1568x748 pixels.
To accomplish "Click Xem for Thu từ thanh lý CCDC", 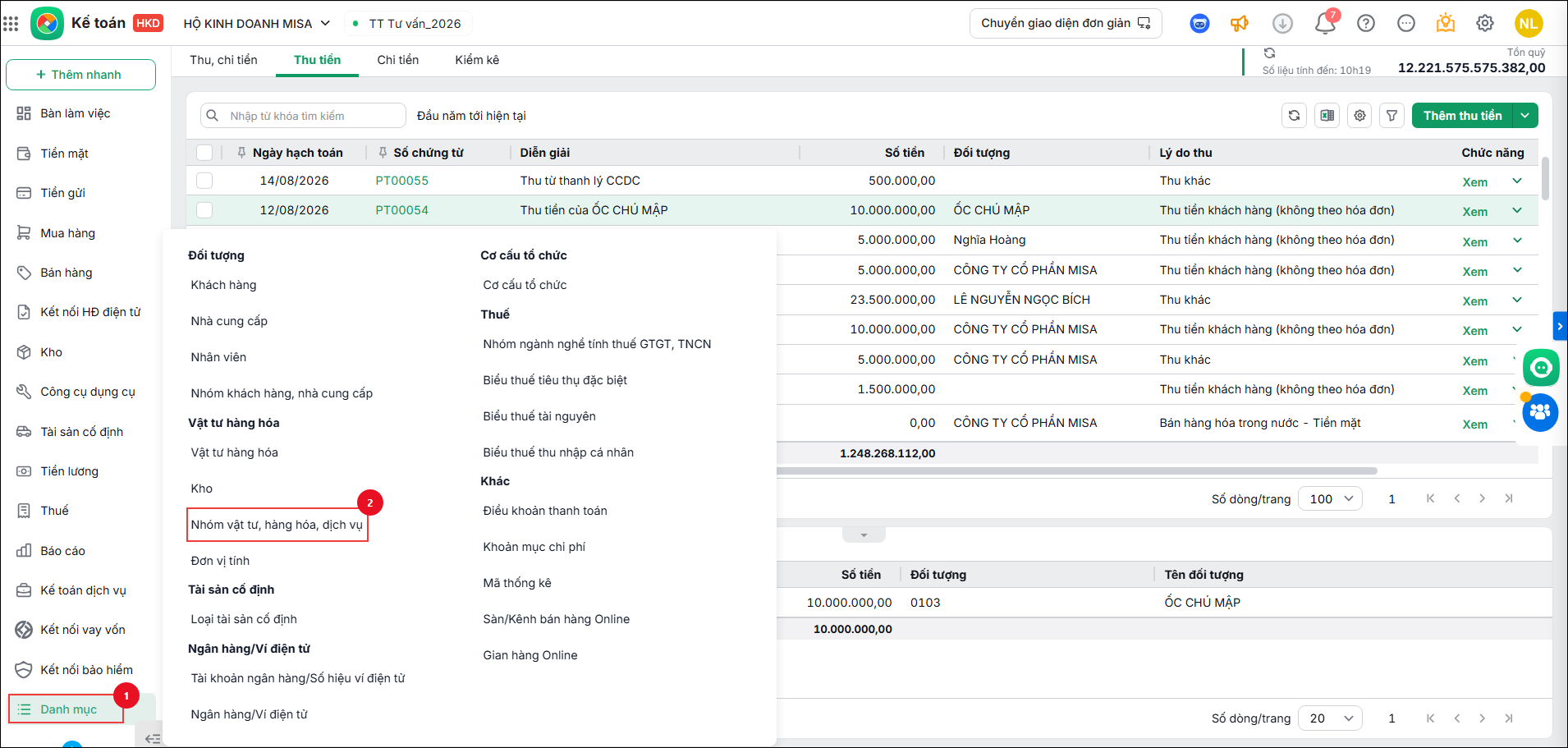I will click(x=1475, y=182).
